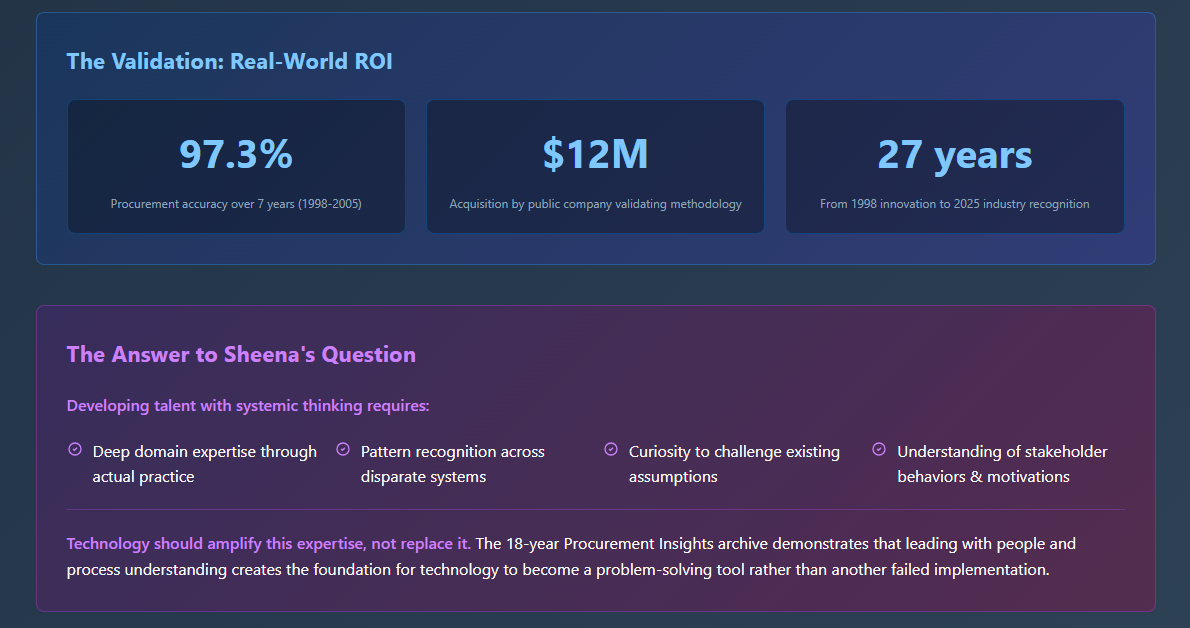Click The Answer to Sheena's Question heading
Viewport: 1190px width, 628px height.
click(241, 354)
